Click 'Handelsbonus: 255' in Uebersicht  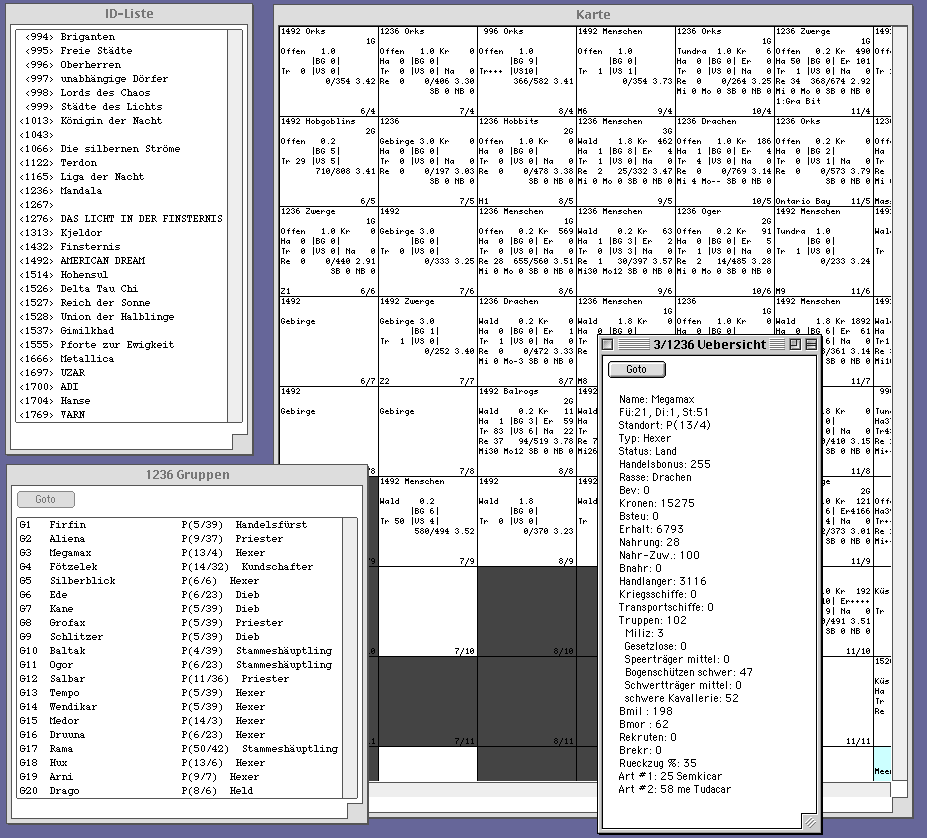pos(665,465)
